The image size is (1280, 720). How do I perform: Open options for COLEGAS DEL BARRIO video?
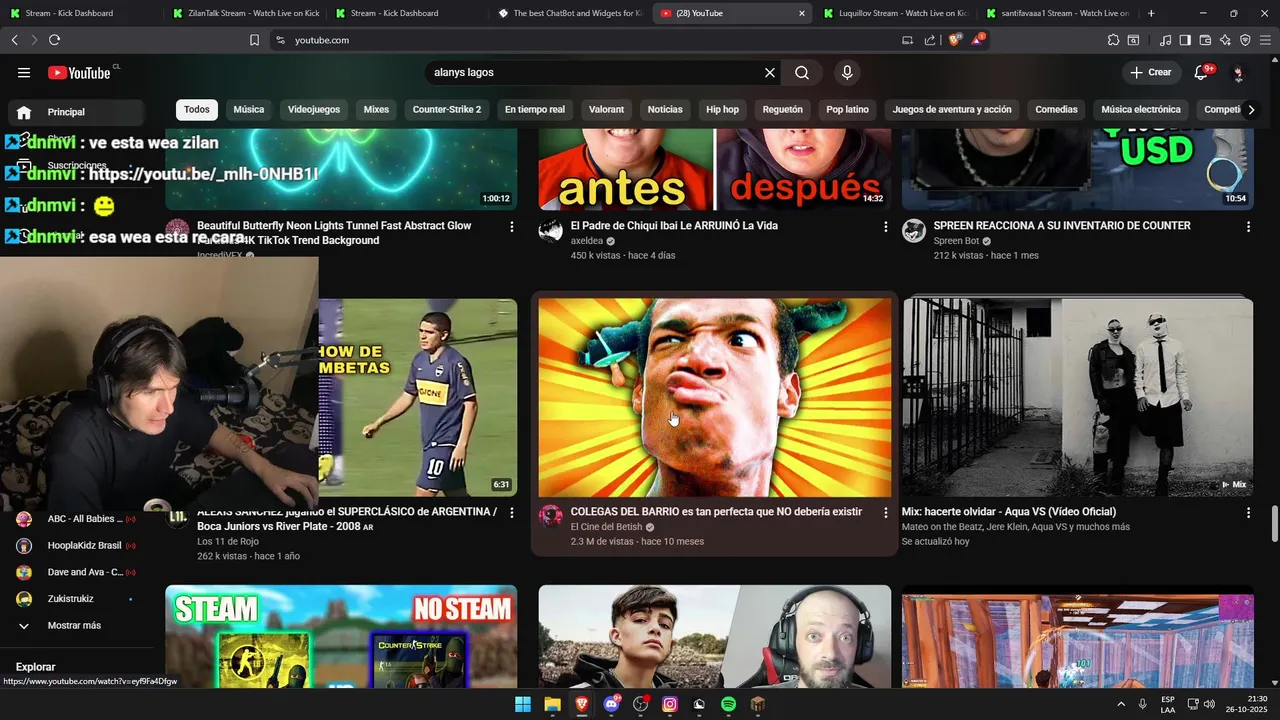(885, 512)
